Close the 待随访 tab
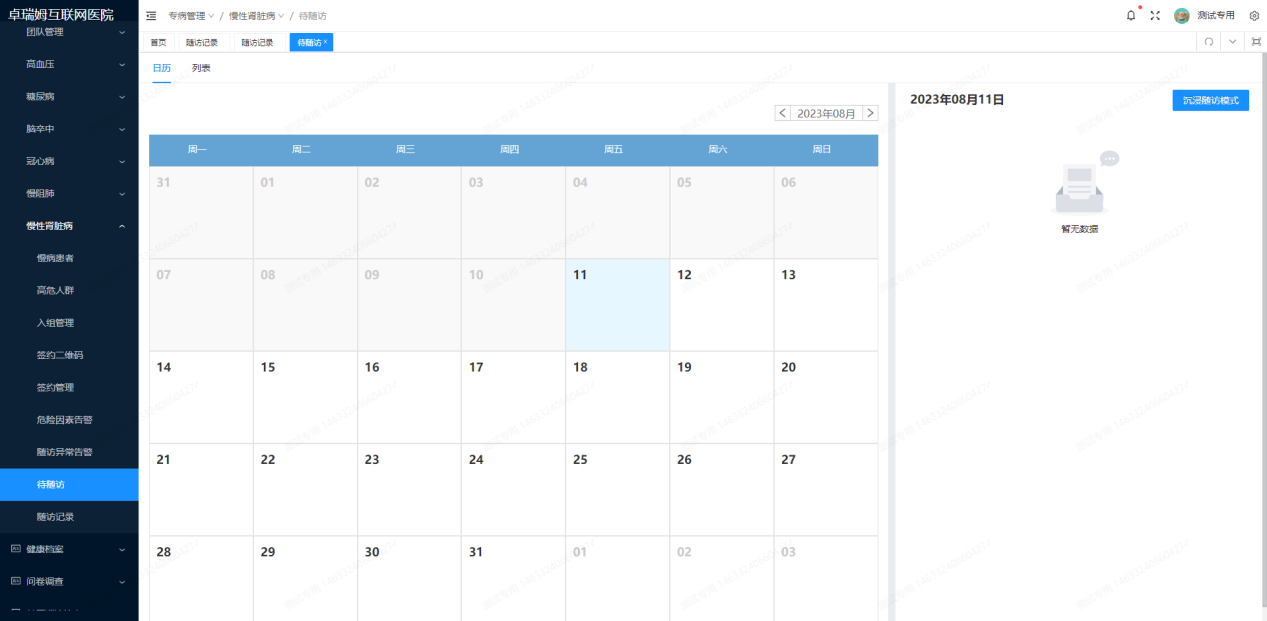1267x621 pixels. pos(325,42)
